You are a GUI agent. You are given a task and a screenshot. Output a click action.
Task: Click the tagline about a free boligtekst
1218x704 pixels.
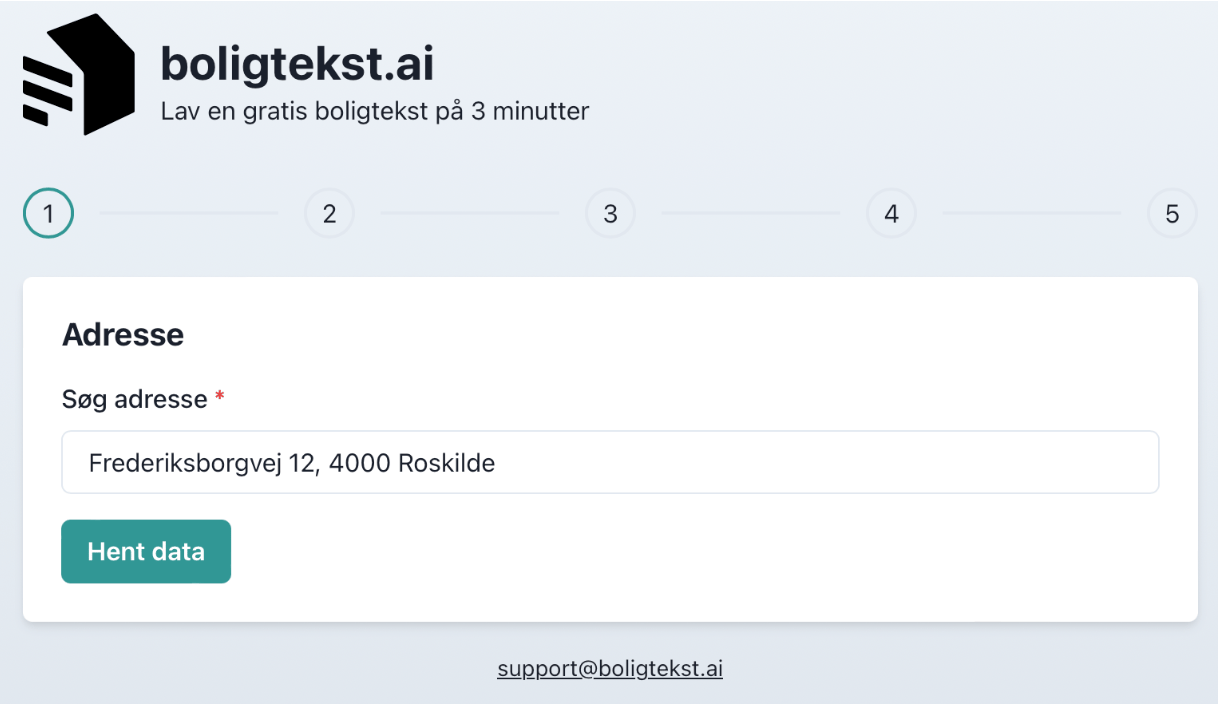[x=375, y=111]
